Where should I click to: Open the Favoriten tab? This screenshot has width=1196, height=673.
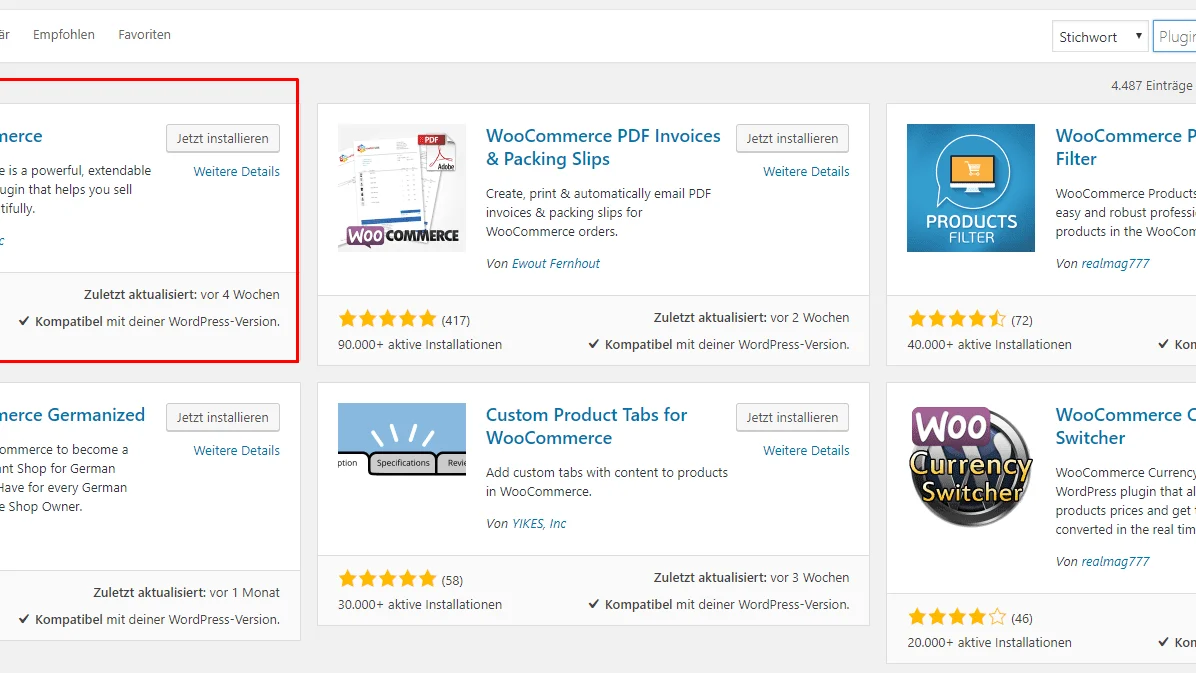point(144,34)
